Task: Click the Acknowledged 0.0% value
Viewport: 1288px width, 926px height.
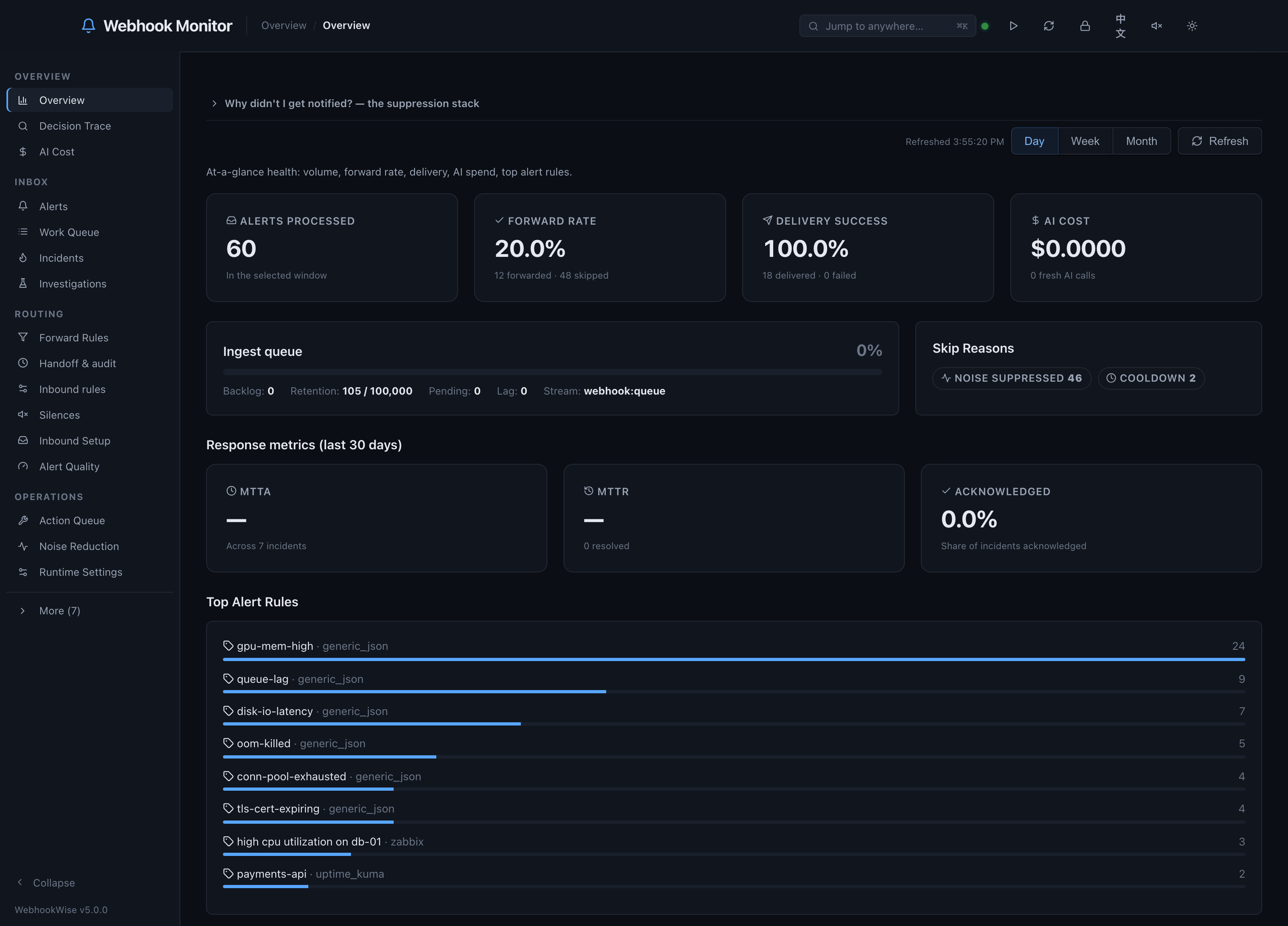Action: tap(969, 519)
